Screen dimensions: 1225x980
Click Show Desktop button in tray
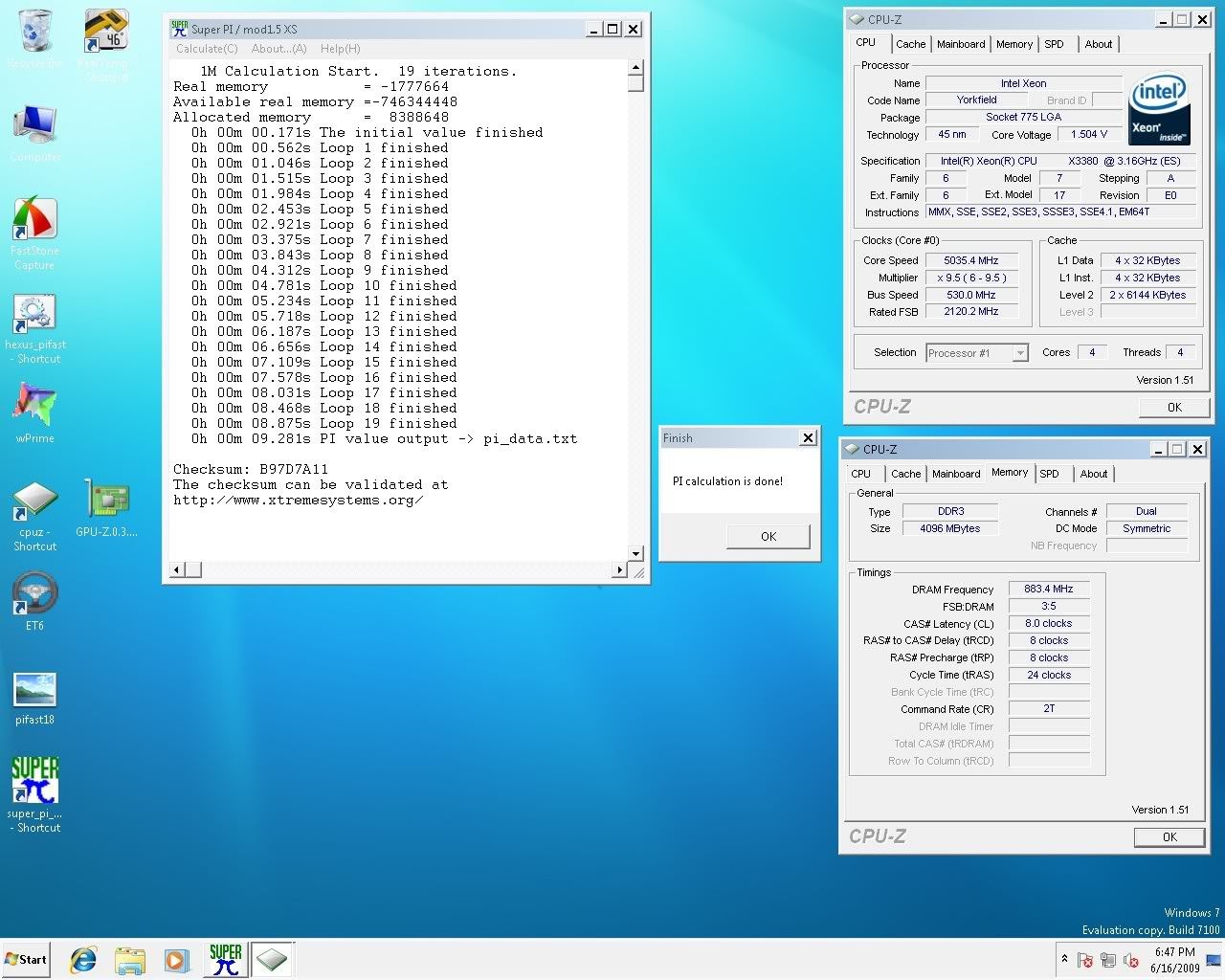click(x=1214, y=960)
